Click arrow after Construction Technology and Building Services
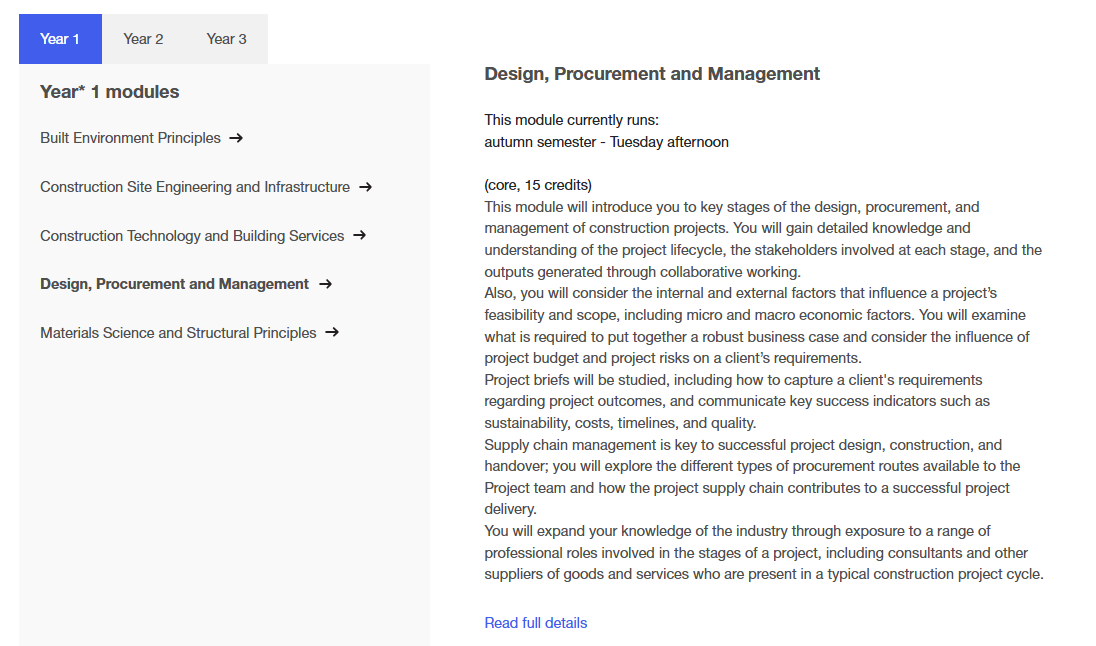 359,236
